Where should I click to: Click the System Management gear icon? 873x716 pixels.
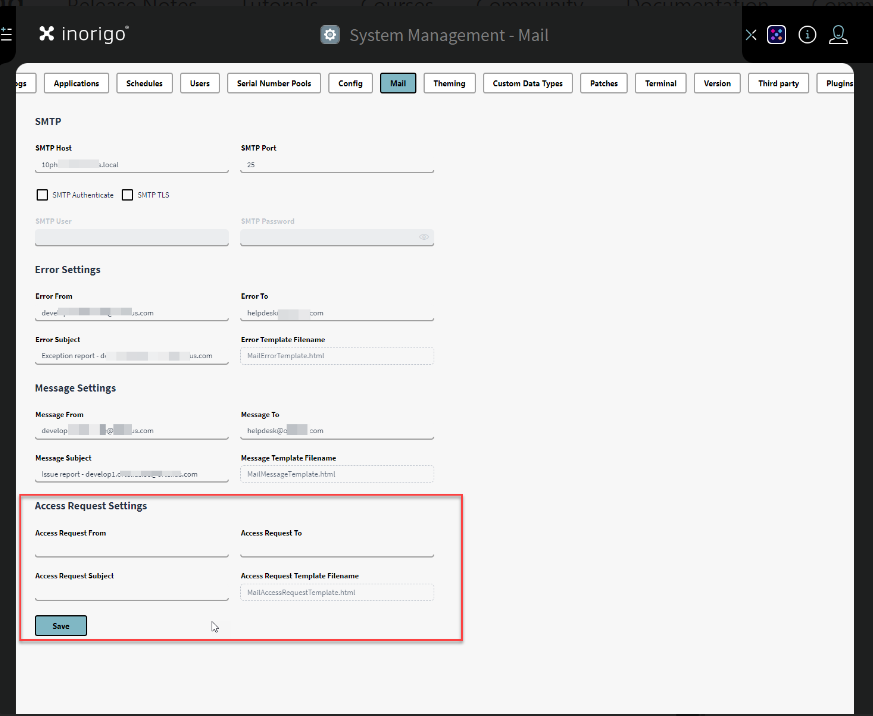tap(330, 35)
